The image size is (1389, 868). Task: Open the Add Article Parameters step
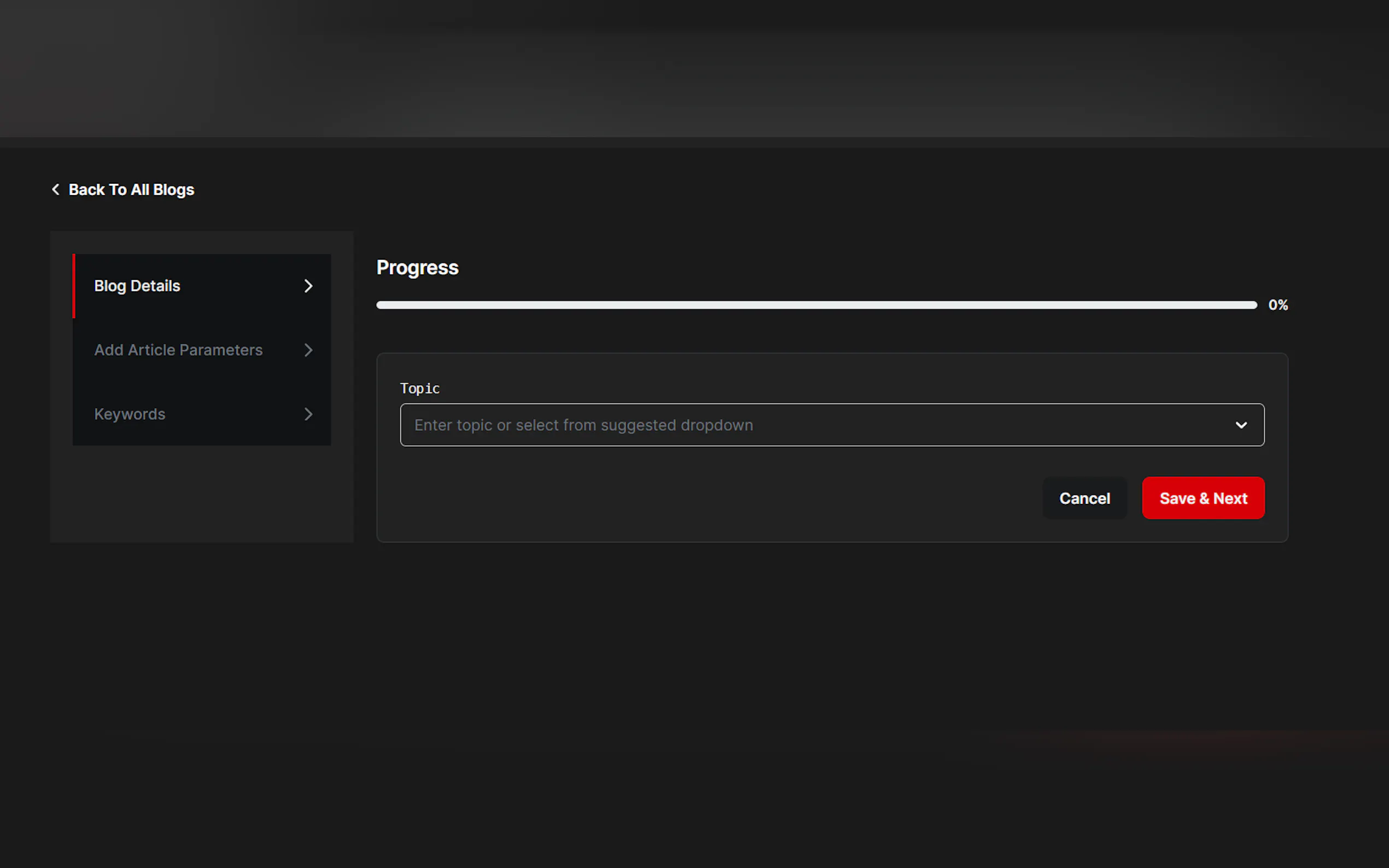pyautogui.click(x=178, y=350)
